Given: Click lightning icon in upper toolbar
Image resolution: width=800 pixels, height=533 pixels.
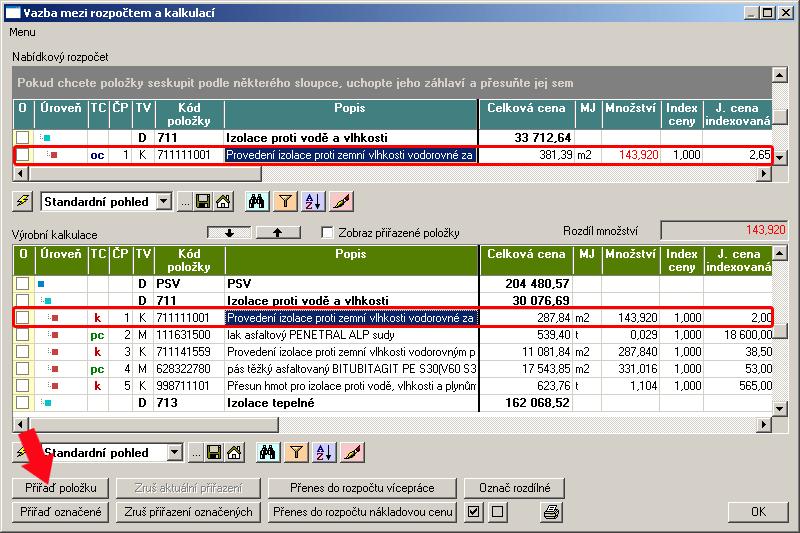Looking at the screenshot, I should [x=23, y=201].
